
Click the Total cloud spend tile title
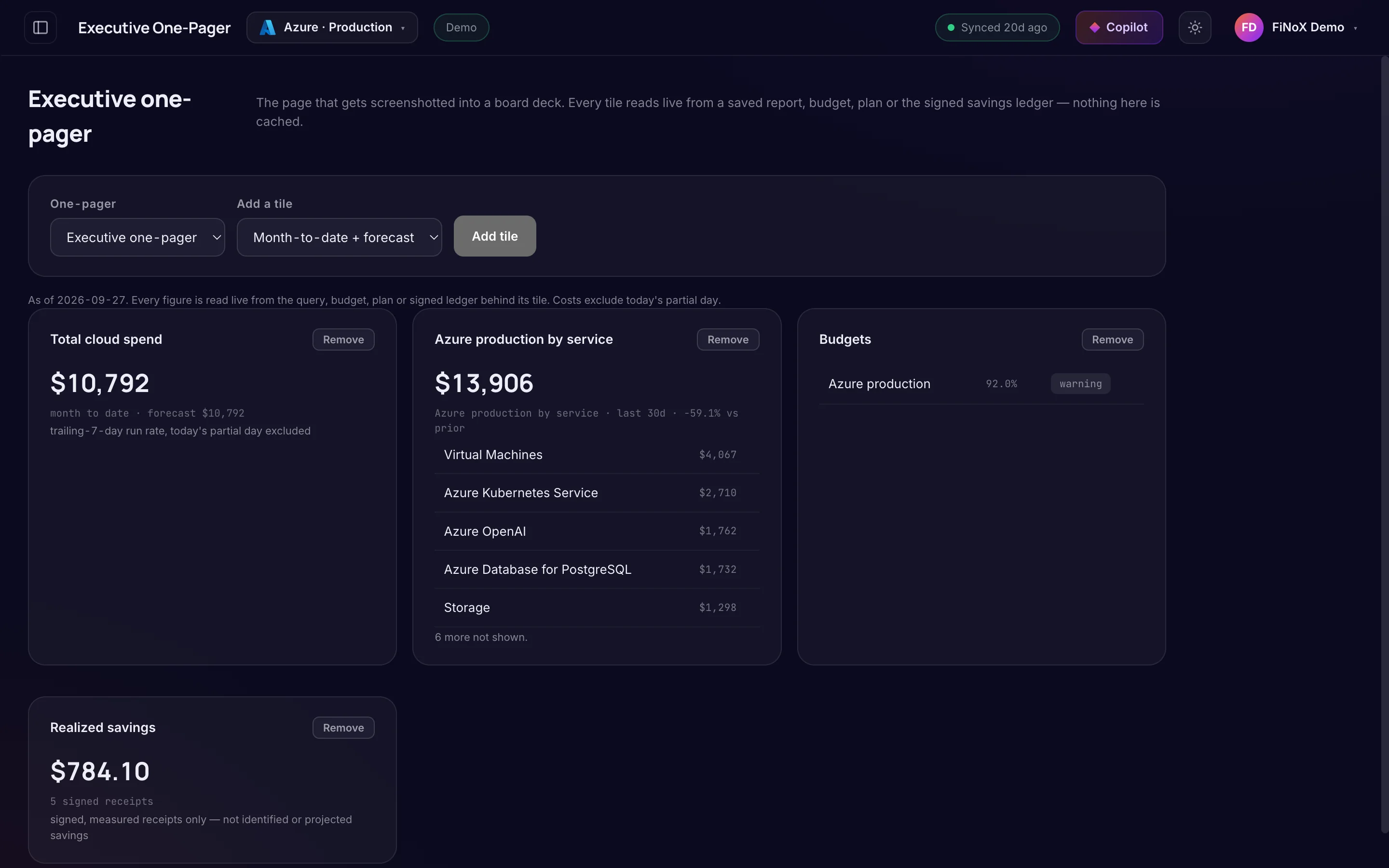point(106,339)
